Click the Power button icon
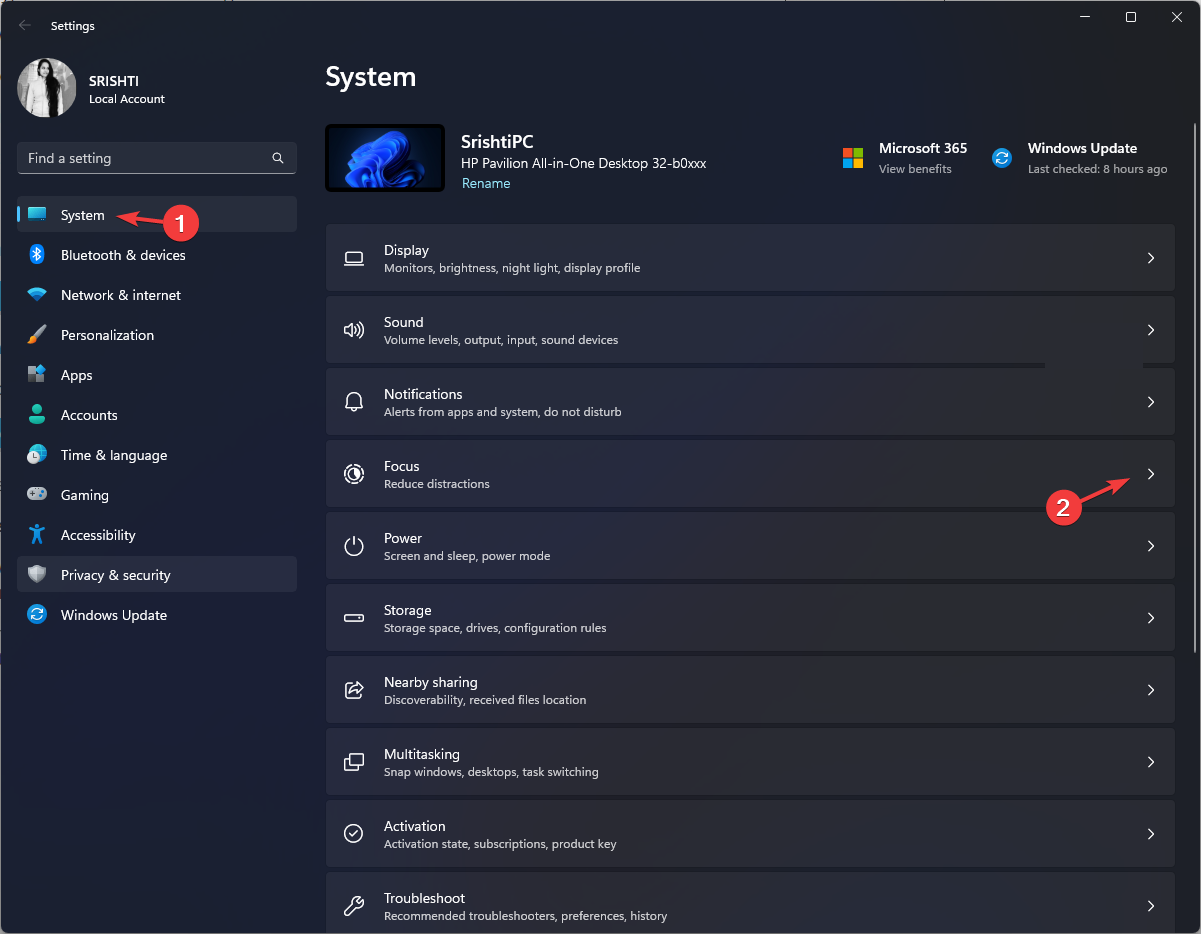The image size is (1201, 934). (354, 546)
